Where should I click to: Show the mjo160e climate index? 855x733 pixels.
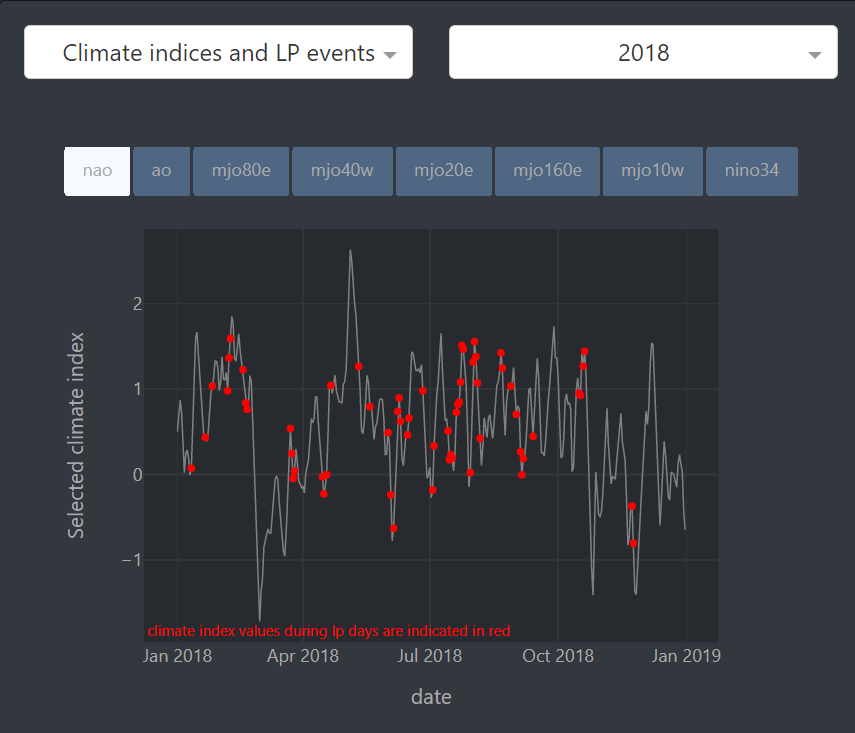547,171
